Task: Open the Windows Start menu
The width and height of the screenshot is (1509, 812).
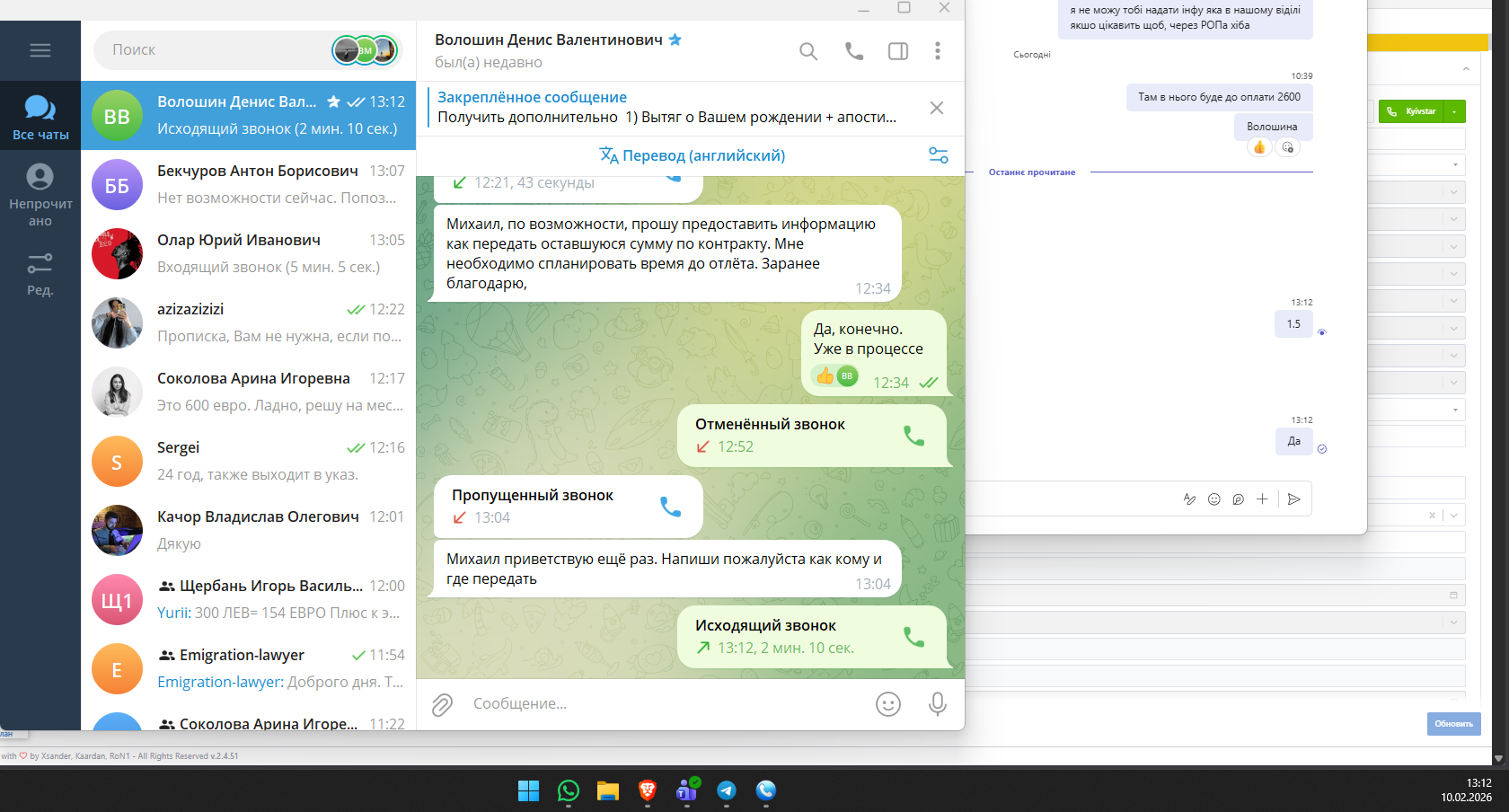Action: pos(529,790)
